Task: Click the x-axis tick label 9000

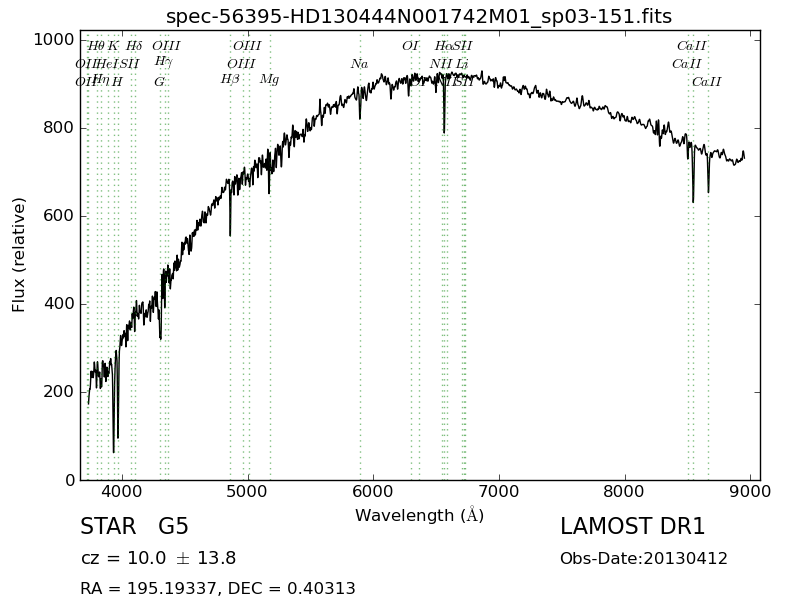Action: coord(749,491)
